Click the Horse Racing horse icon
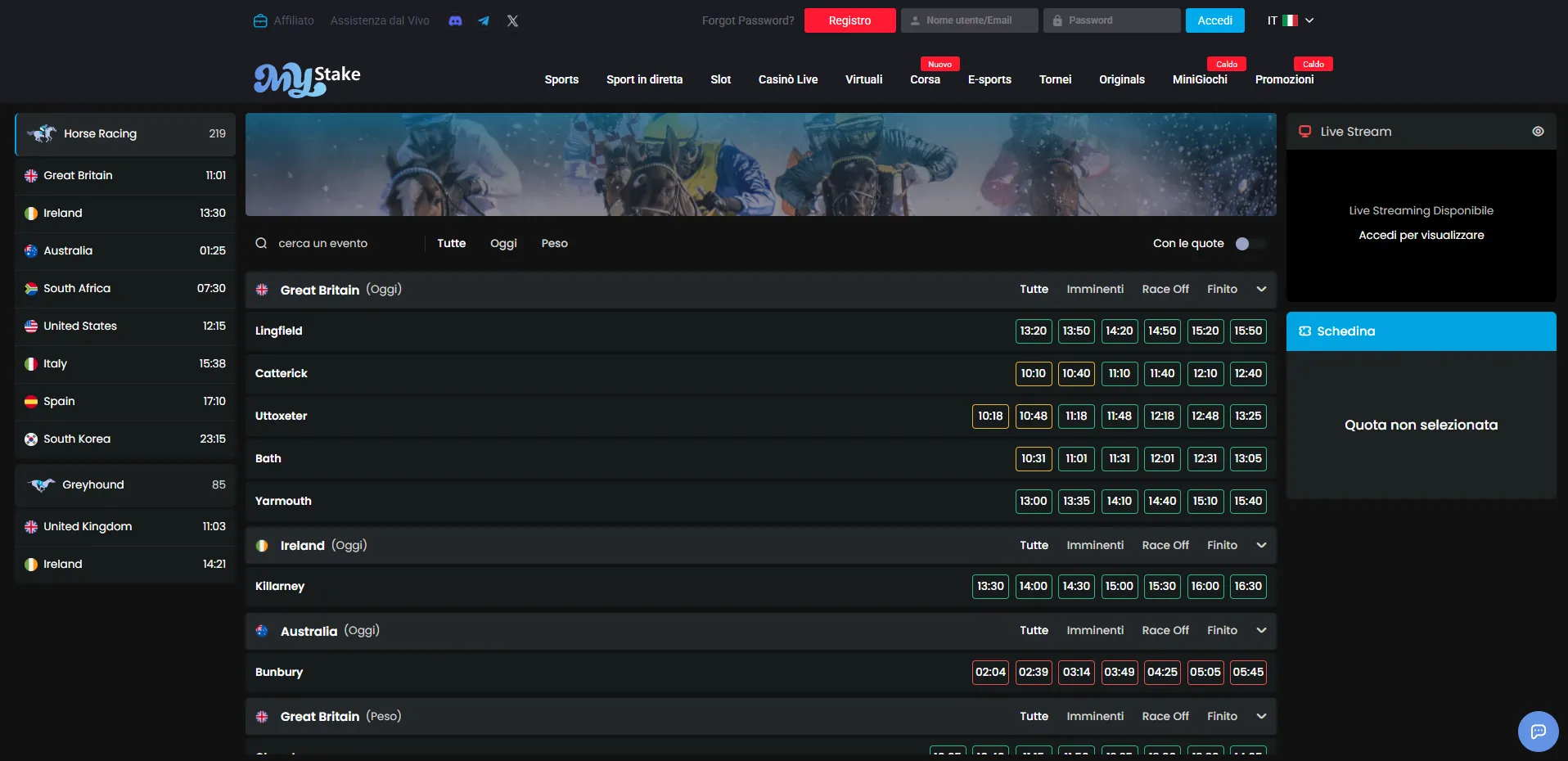 click(42, 133)
